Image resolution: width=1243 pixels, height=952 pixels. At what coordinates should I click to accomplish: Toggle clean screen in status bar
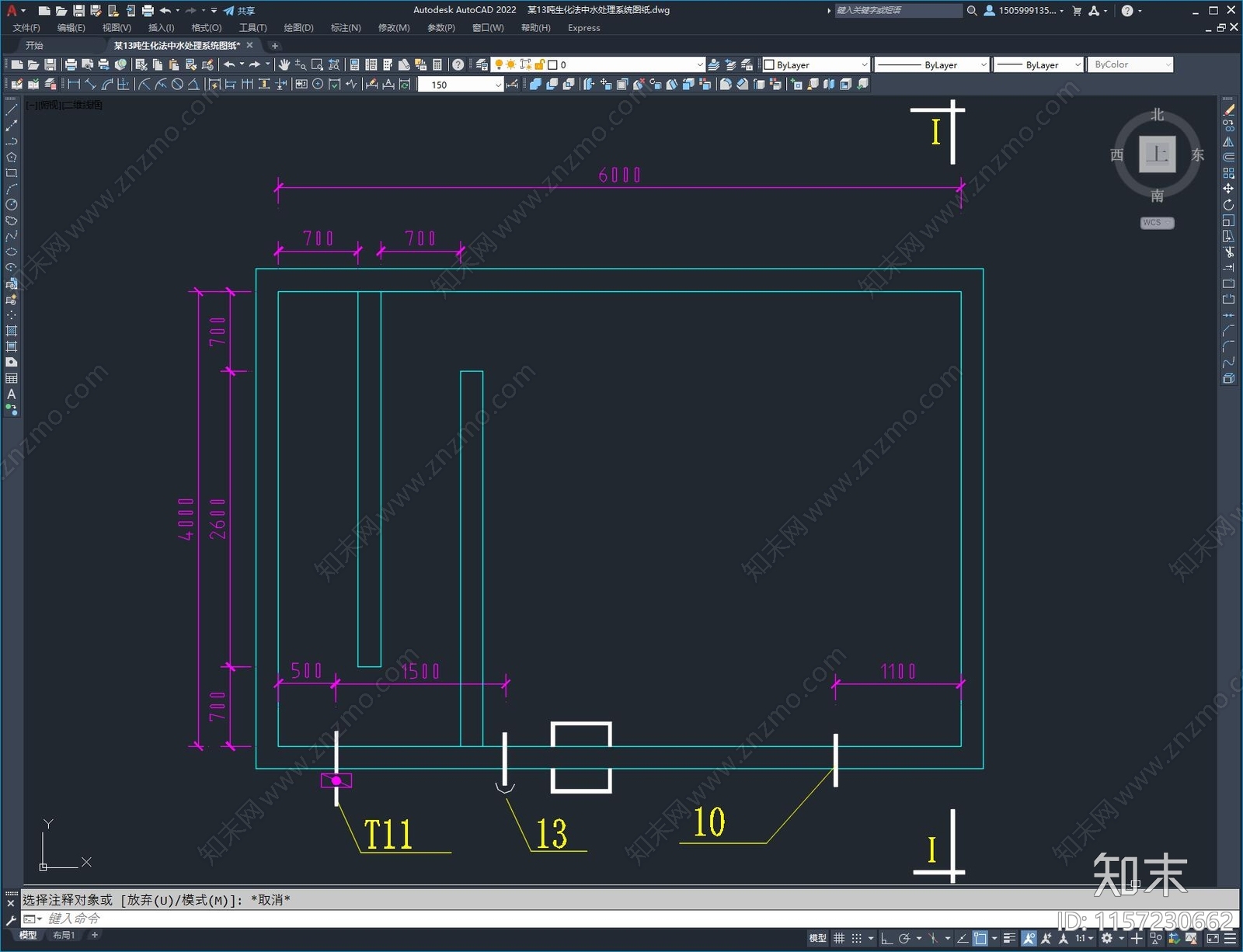(x=1213, y=939)
